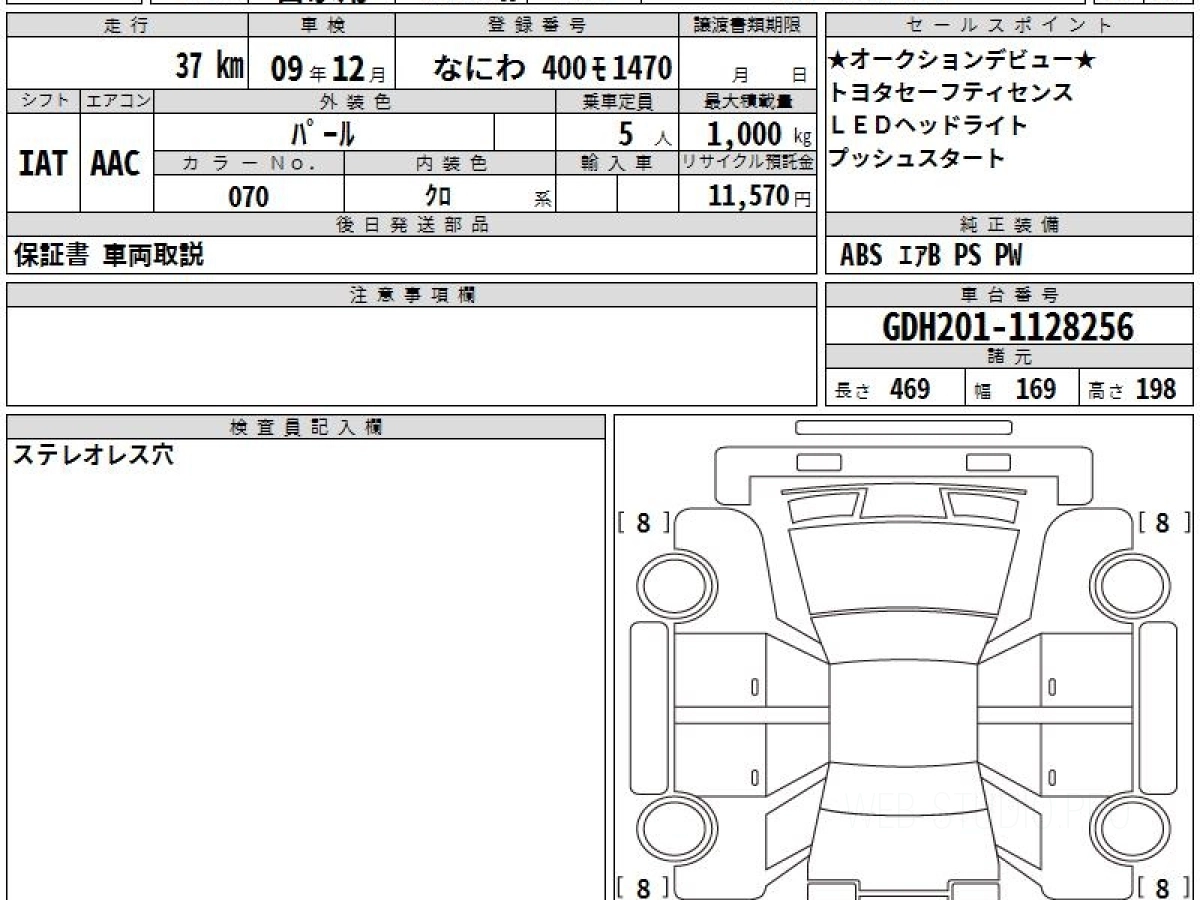Select the リサイクル預託金 header
The width and height of the screenshot is (1200, 900).
(x=748, y=164)
